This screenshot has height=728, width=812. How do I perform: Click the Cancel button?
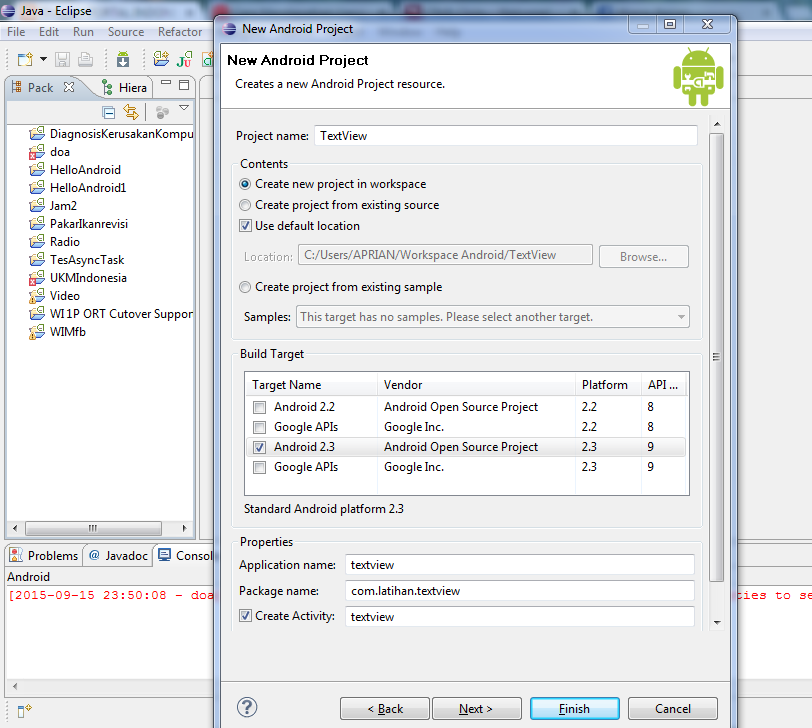tap(673, 708)
